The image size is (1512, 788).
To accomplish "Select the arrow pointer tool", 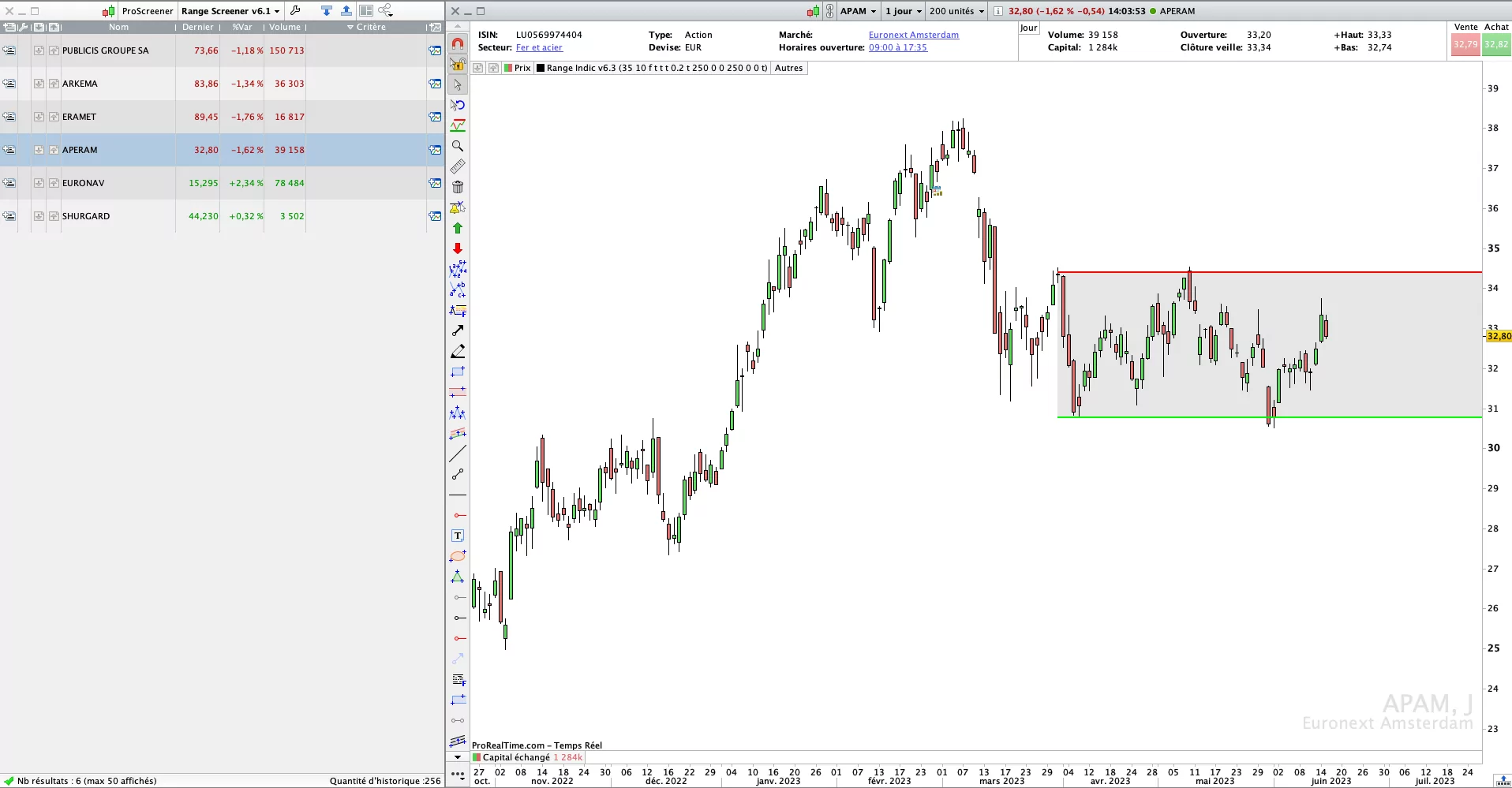I will click(x=458, y=84).
